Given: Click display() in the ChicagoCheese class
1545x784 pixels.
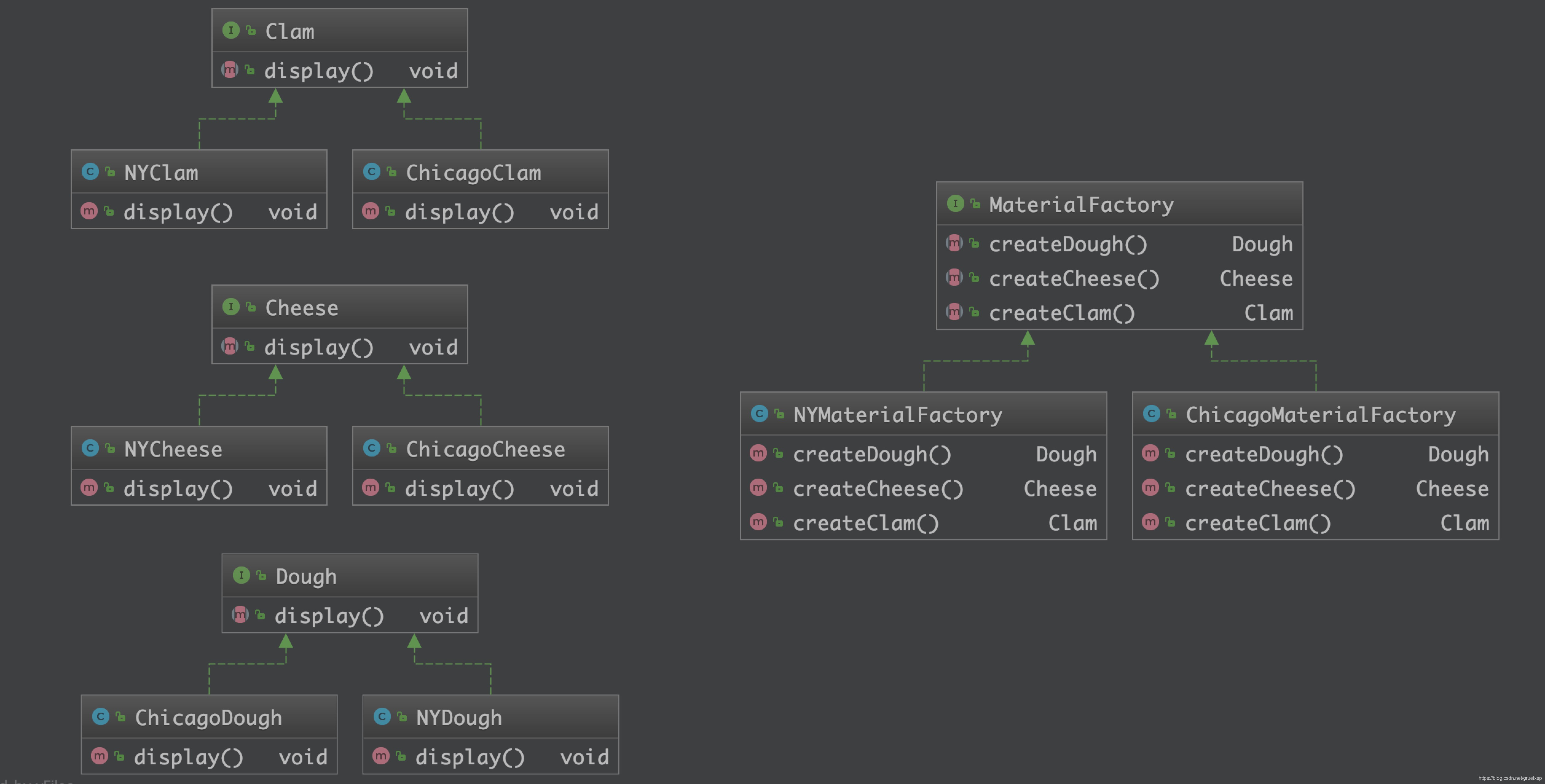Looking at the screenshot, I should [x=459, y=489].
